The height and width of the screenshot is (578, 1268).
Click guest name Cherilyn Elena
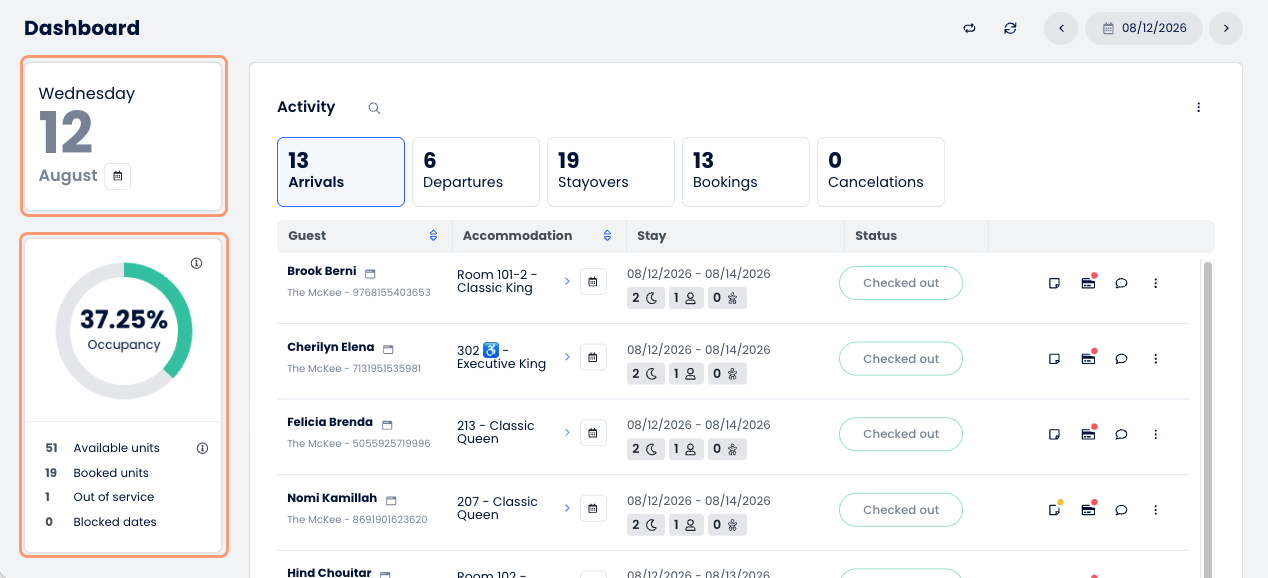tap(330, 347)
